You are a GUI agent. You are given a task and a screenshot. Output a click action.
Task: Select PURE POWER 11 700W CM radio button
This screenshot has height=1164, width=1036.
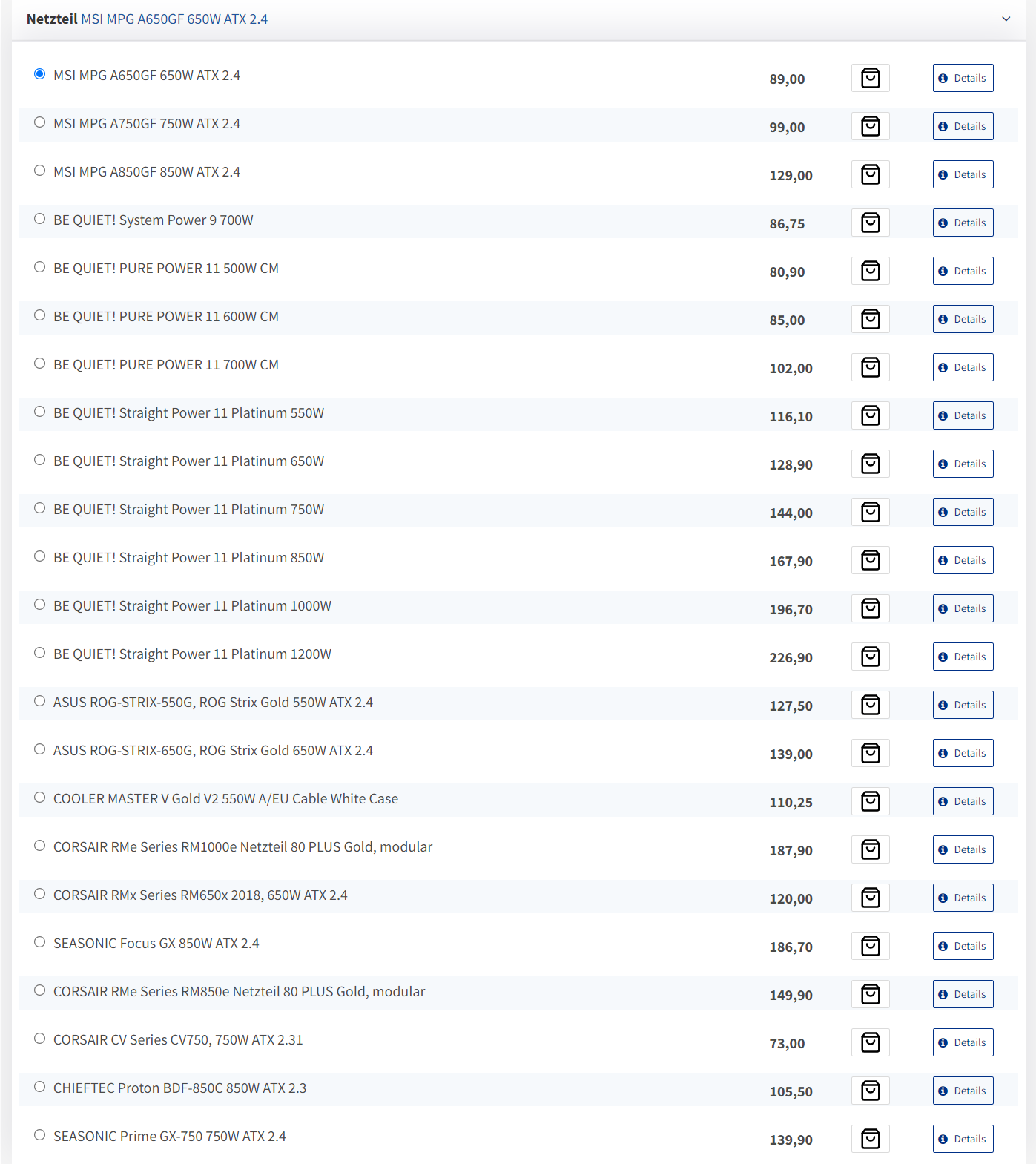coord(40,364)
